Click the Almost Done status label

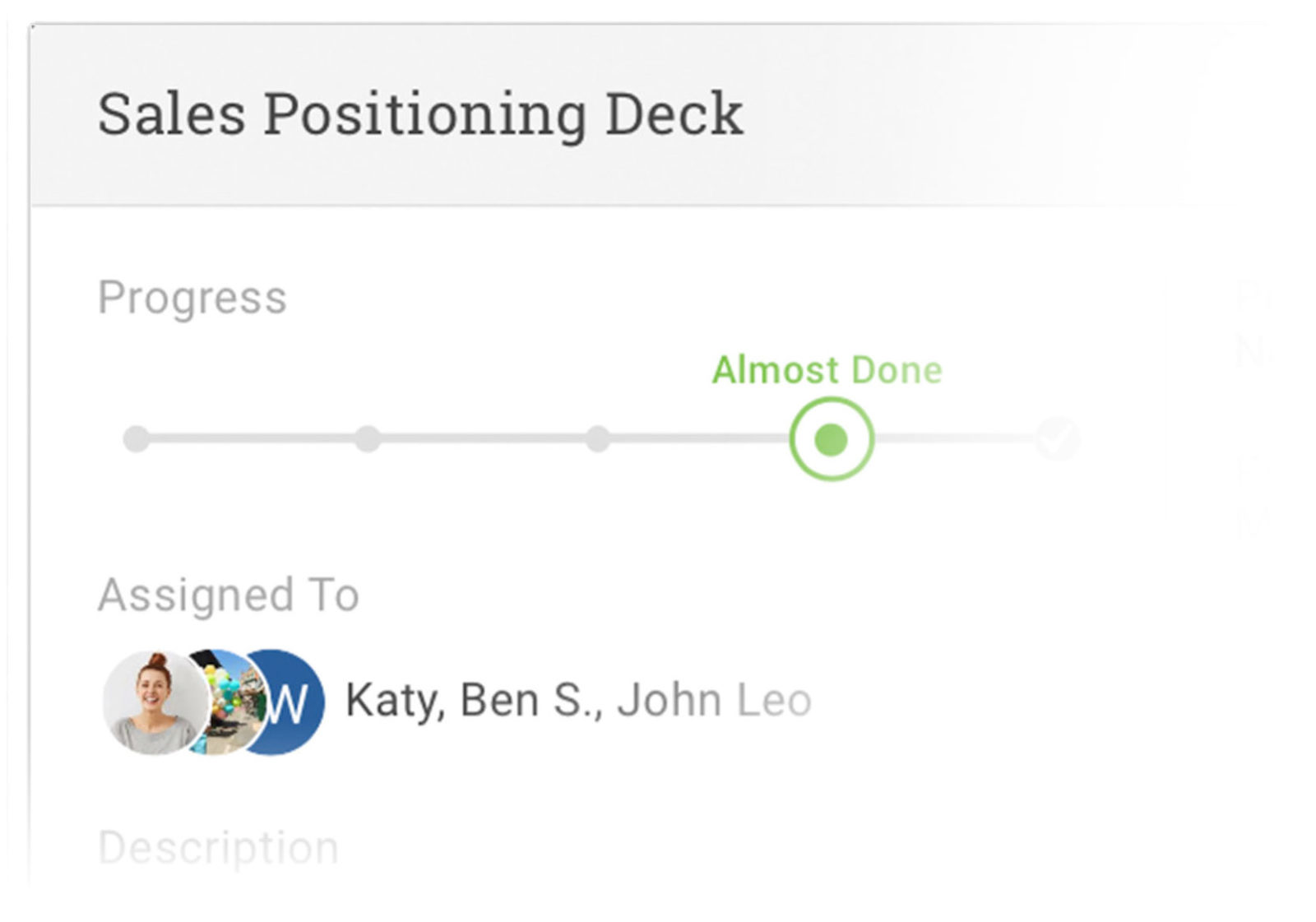point(827,370)
